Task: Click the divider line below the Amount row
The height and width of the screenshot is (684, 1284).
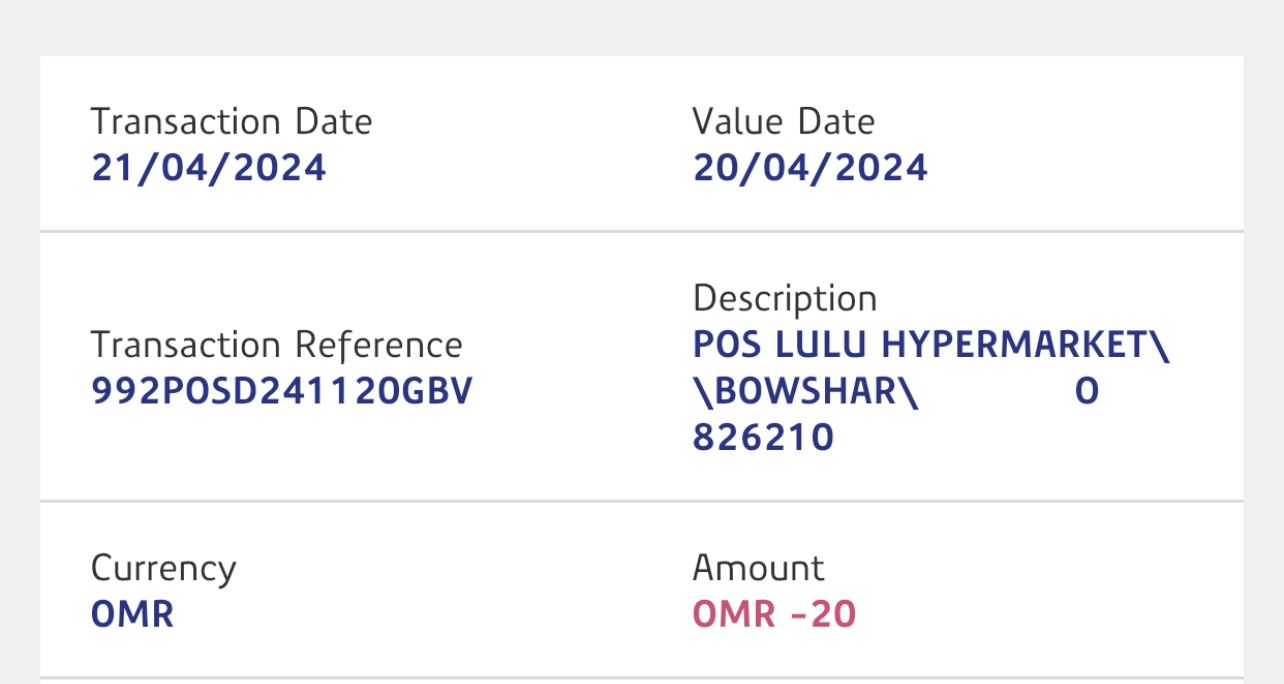Action: click(x=641, y=678)
